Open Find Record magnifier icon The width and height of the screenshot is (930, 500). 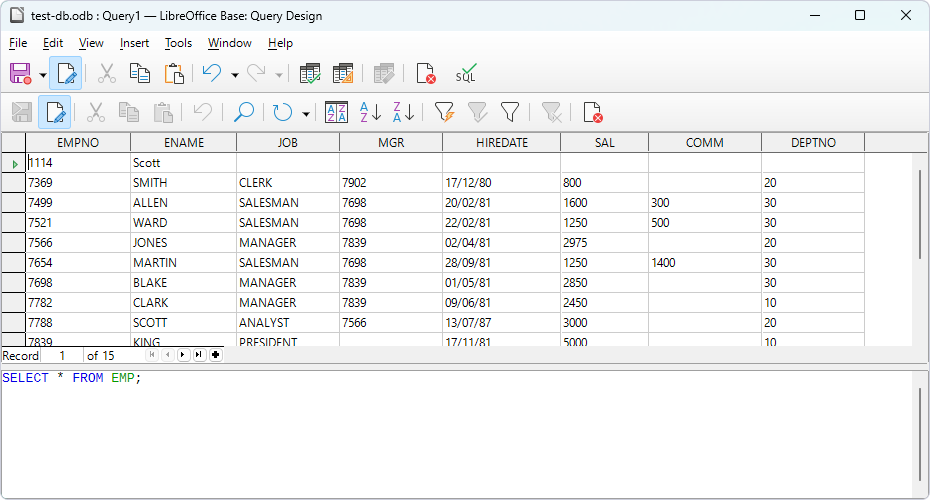(243, 112)
